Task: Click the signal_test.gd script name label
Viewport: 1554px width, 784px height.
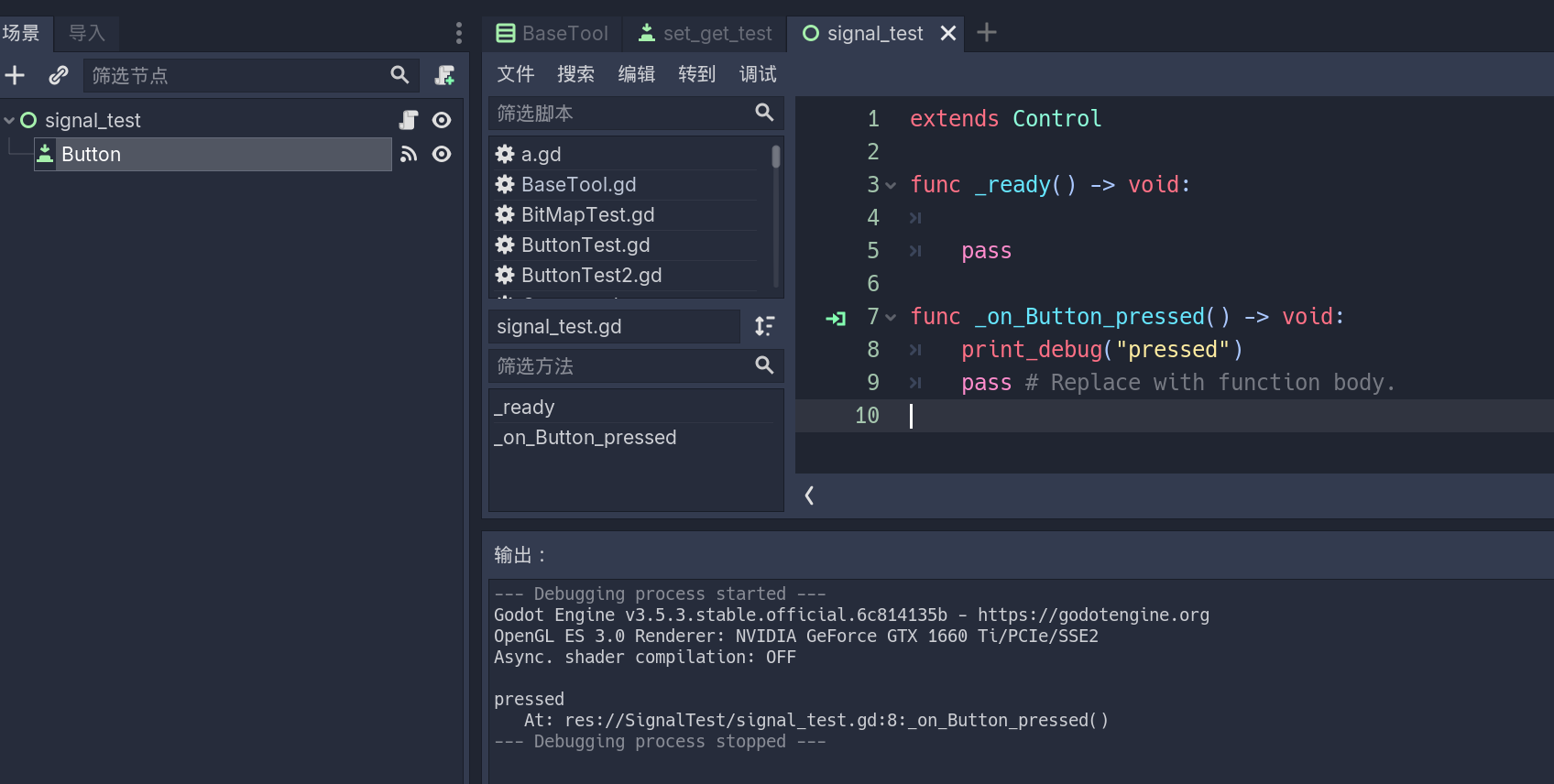Action: (x=614, y=326)
